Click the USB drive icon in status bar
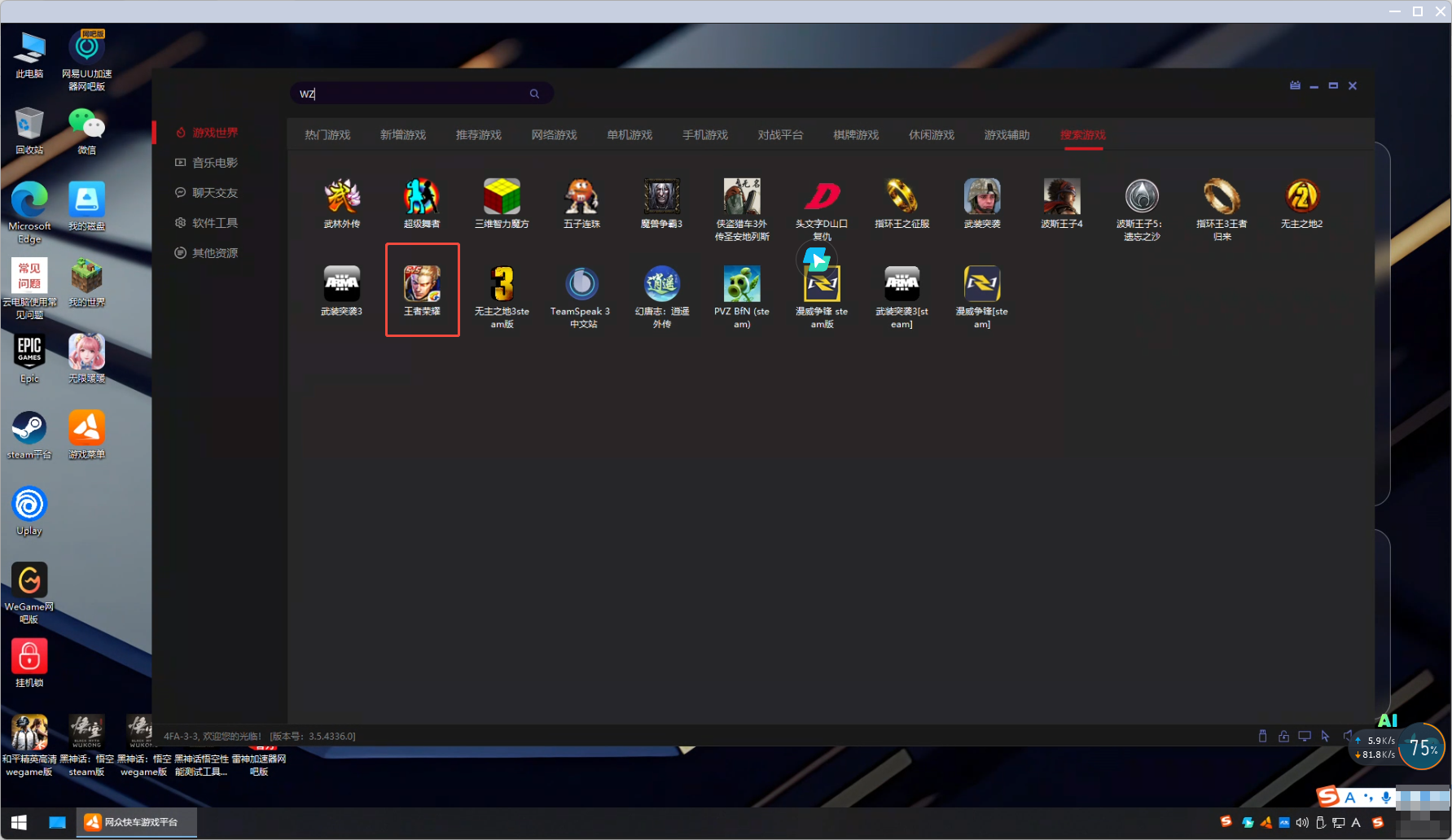The image size is (1452, 840). click(x=1262, y=736)
